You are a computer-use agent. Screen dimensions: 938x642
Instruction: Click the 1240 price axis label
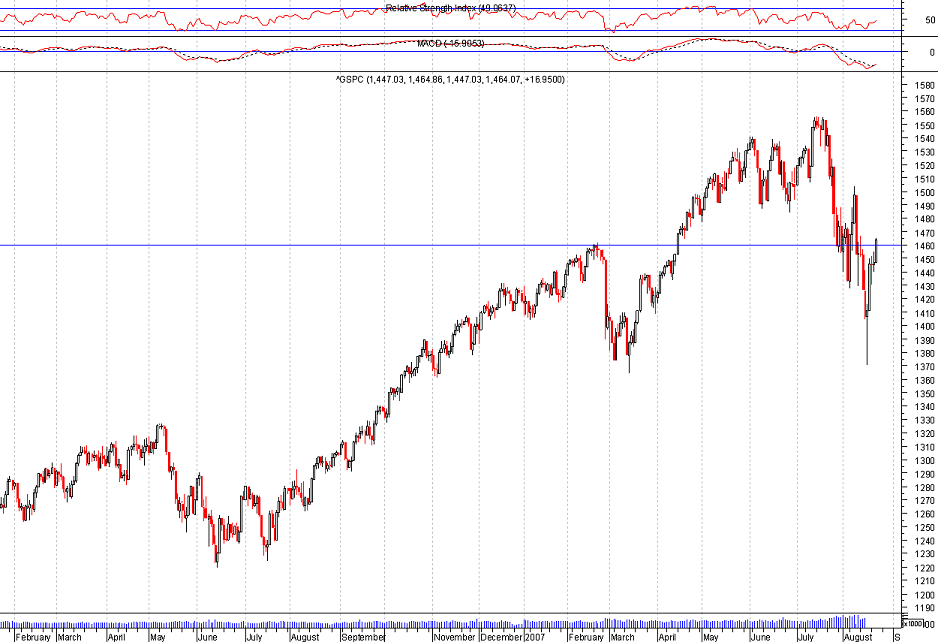coord(925,541)
